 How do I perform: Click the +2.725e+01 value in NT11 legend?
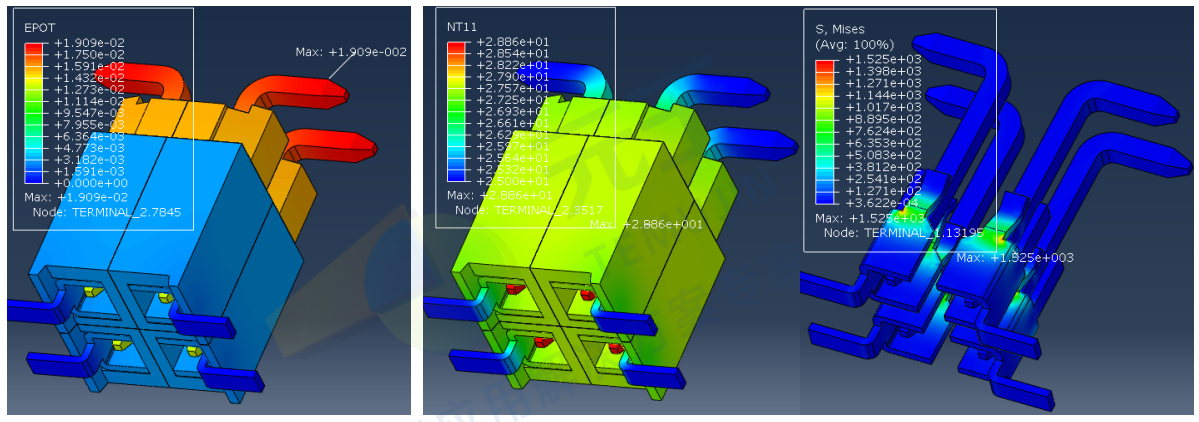[512, 100]
